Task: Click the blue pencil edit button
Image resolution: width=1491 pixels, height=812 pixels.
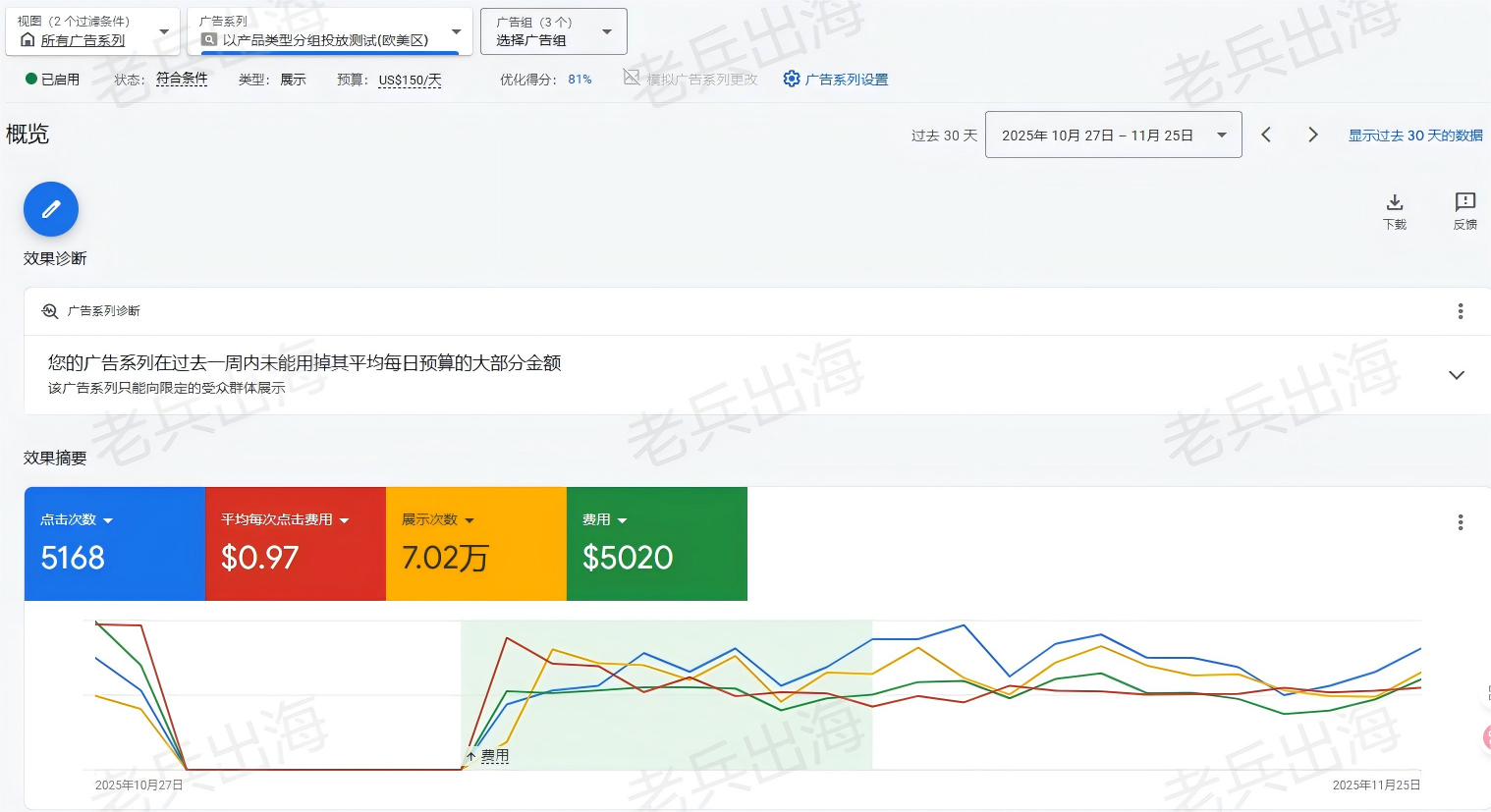Action: 51,209
